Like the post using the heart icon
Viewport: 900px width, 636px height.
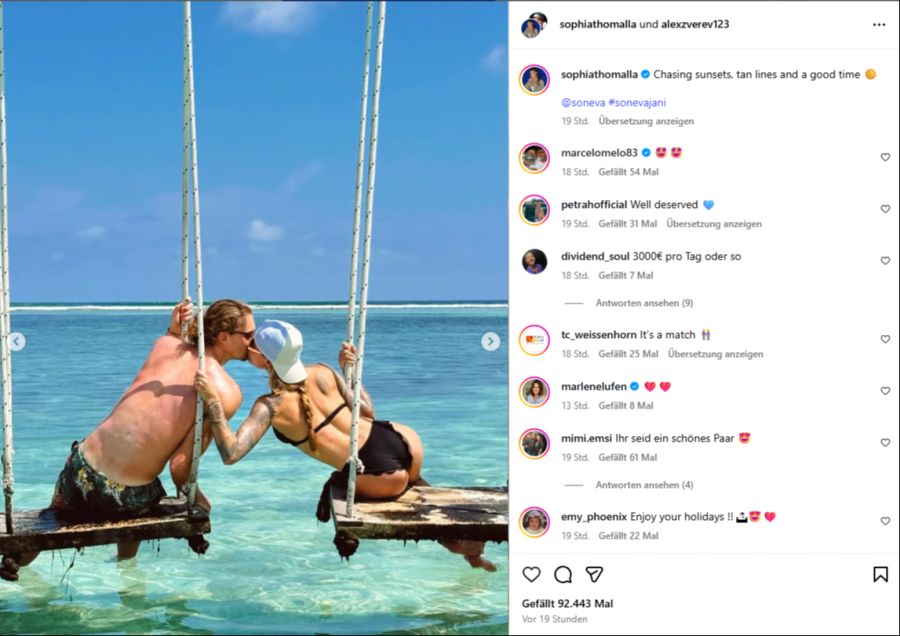point(530,576)
